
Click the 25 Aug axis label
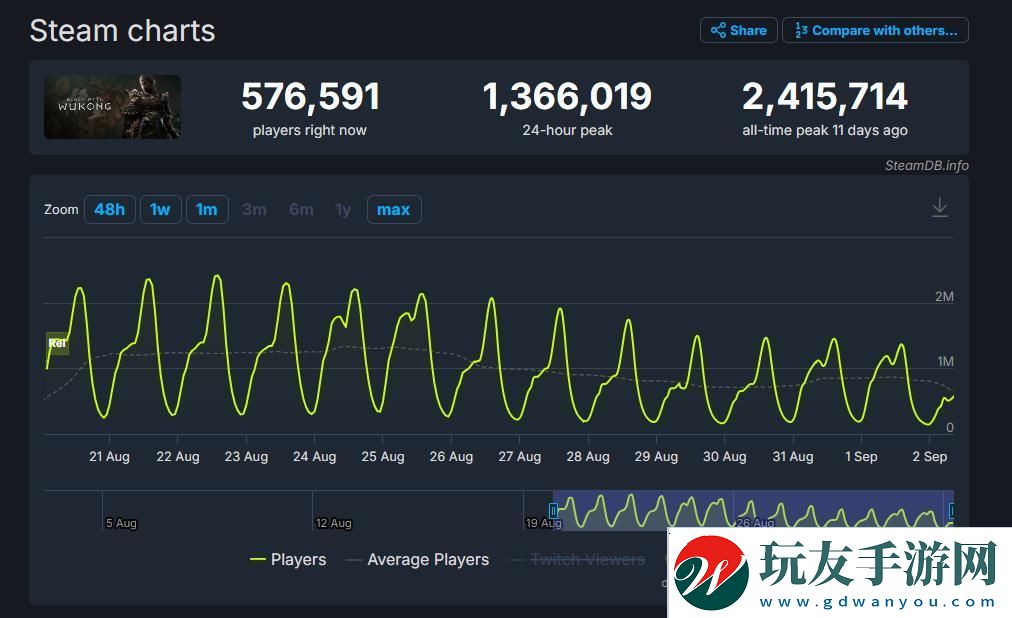383,457
